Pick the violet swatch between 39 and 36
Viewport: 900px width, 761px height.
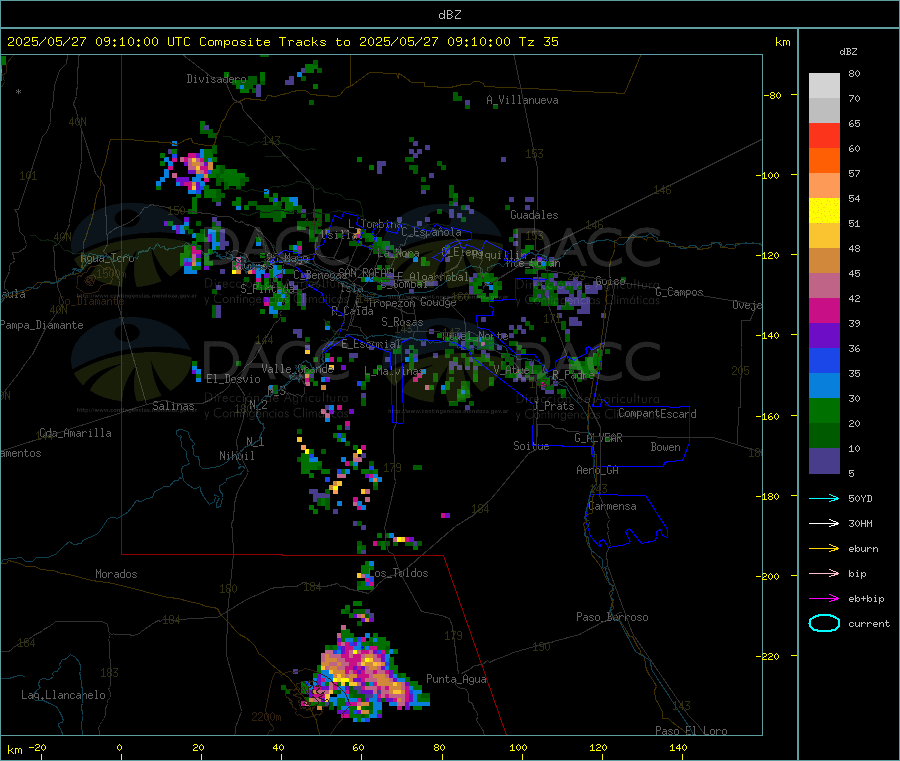tap(824, 336)
